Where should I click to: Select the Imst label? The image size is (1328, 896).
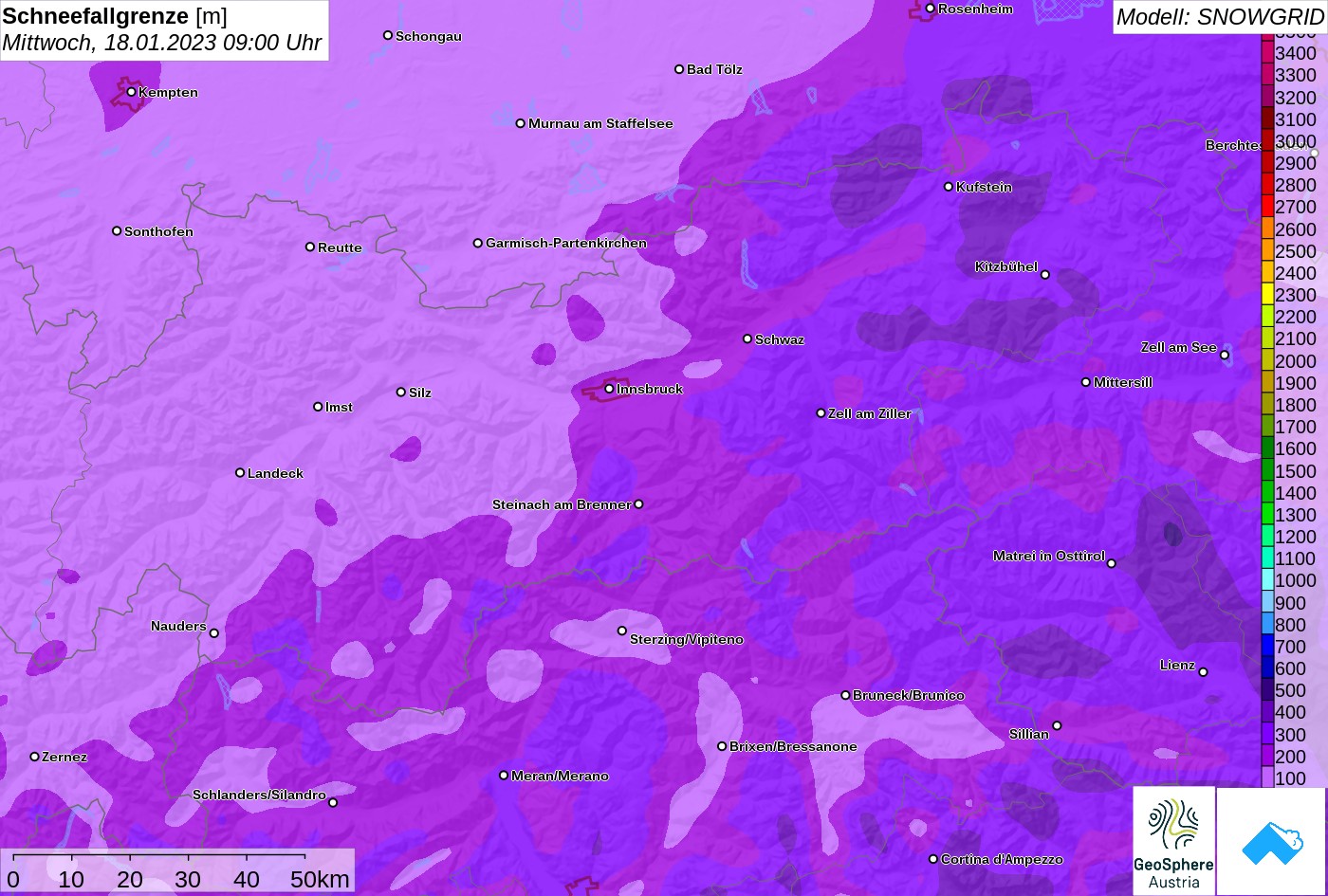coord(339,407)
